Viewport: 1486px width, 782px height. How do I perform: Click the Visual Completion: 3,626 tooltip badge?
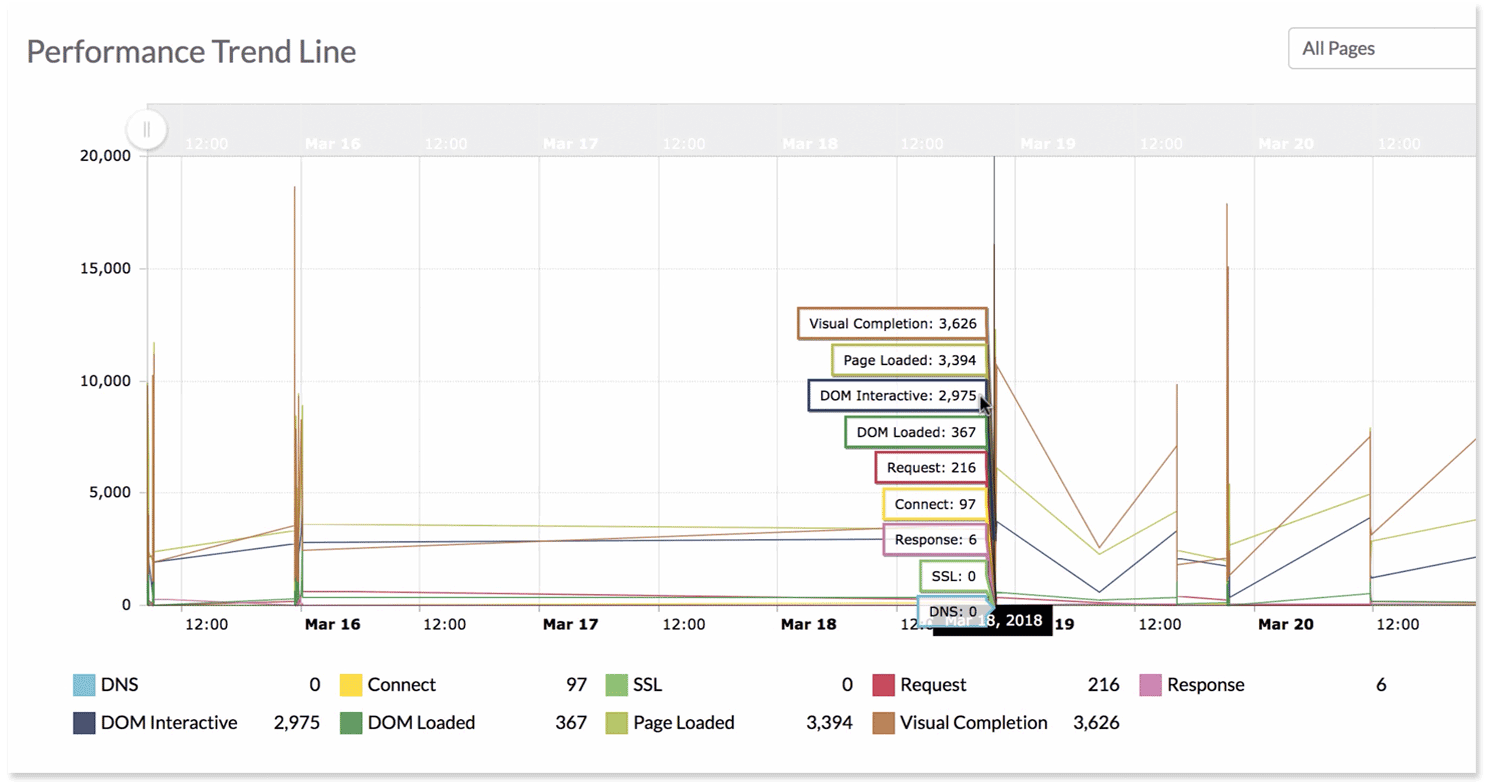tap(892, 323)
